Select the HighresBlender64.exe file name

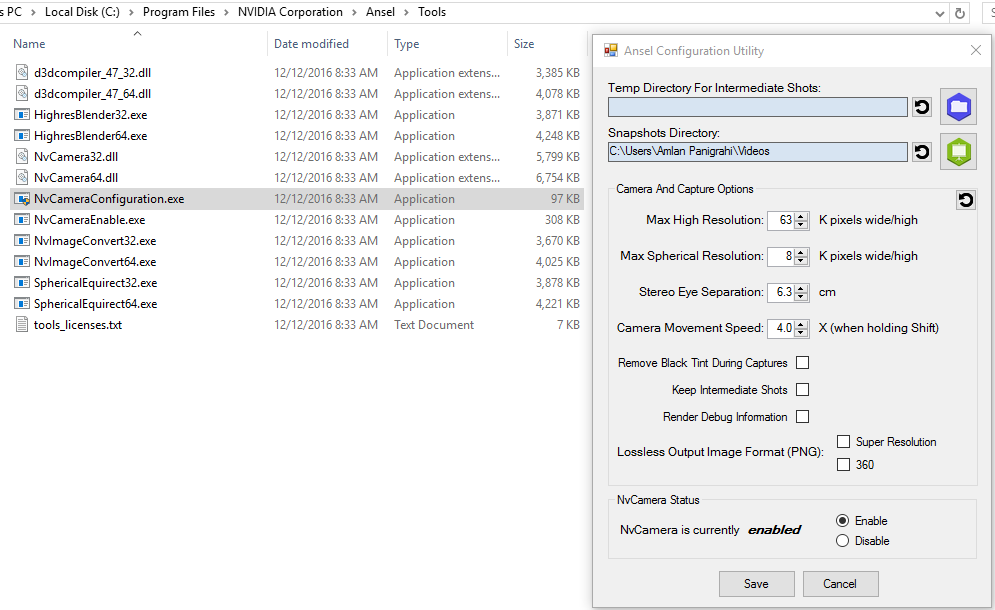point(91,136)
